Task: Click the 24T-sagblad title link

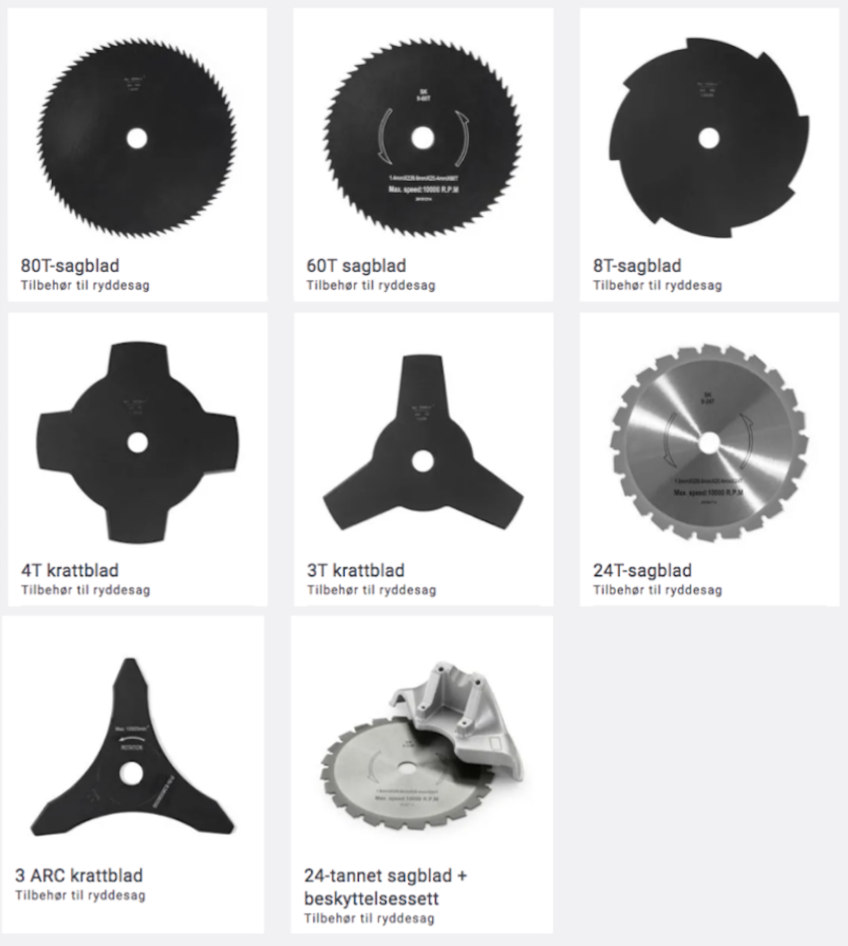Action: point(642,570)
